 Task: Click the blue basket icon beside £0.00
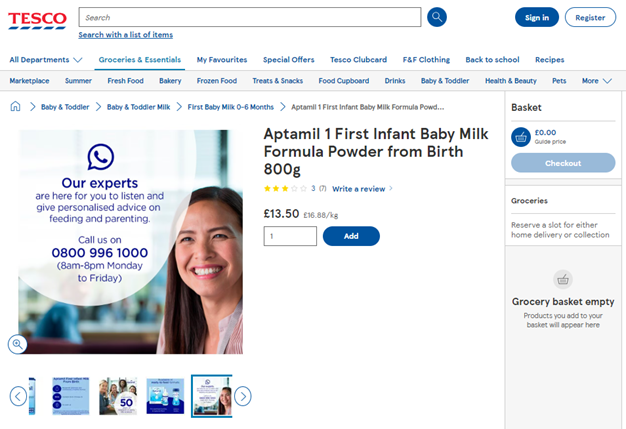click(x=521, y=137)
